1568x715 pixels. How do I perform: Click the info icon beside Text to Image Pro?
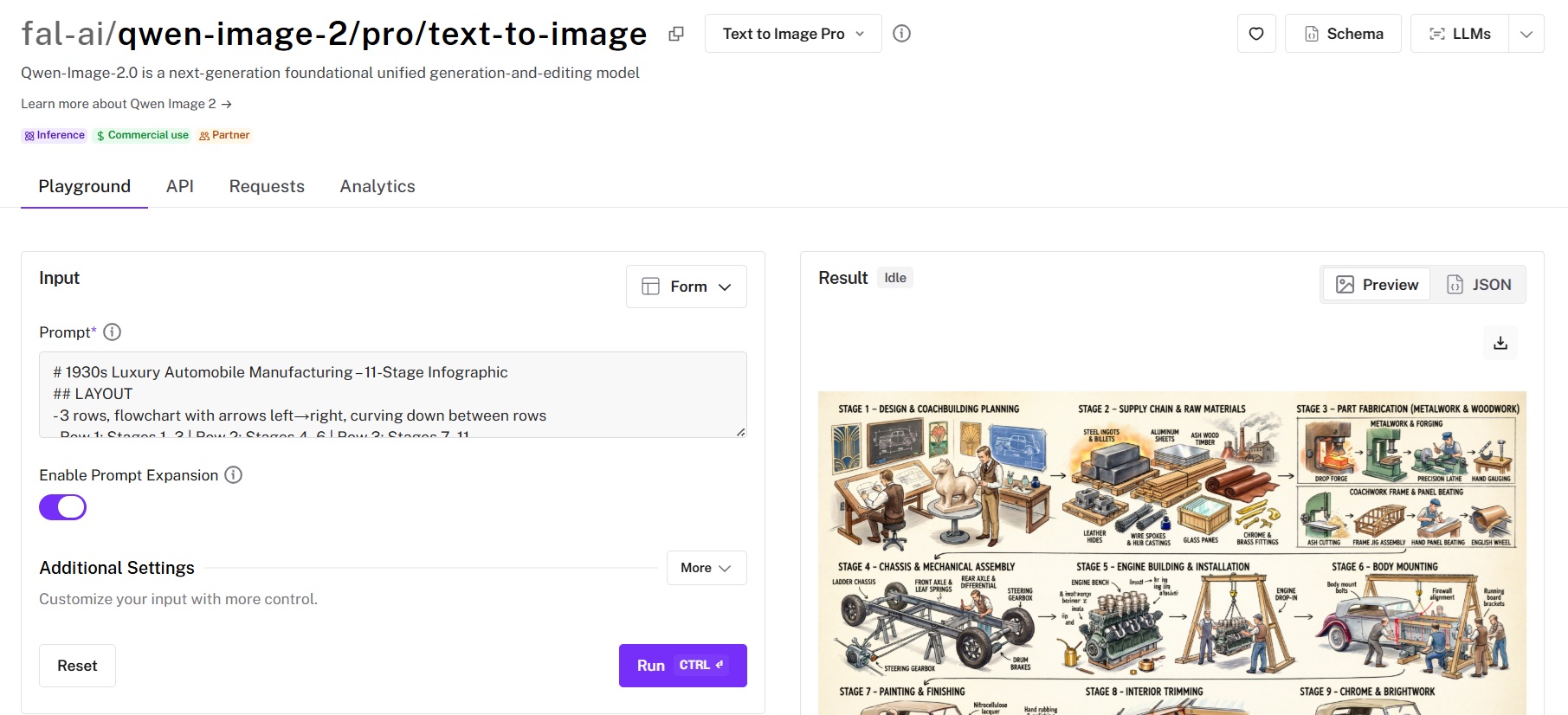(901, 34)
